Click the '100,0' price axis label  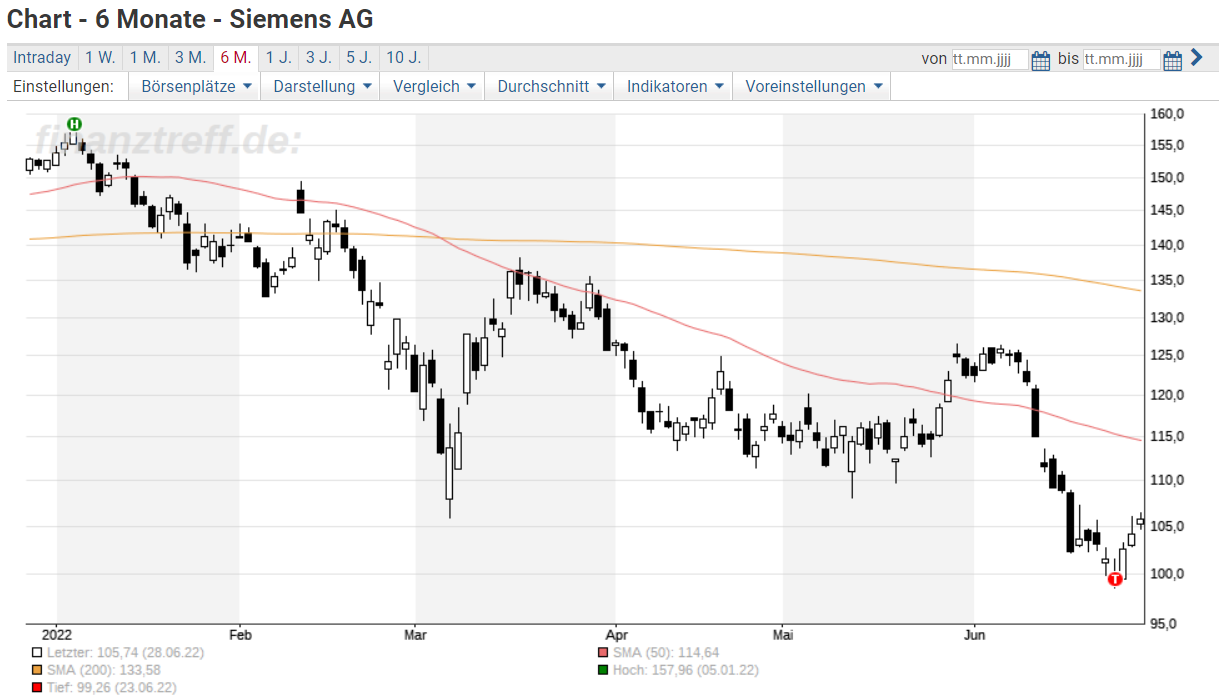click(1166, 574)
